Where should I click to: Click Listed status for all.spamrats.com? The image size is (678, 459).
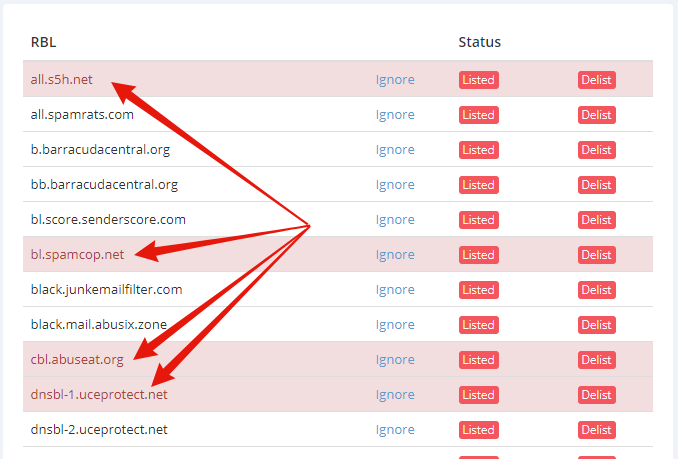point(479,115)
